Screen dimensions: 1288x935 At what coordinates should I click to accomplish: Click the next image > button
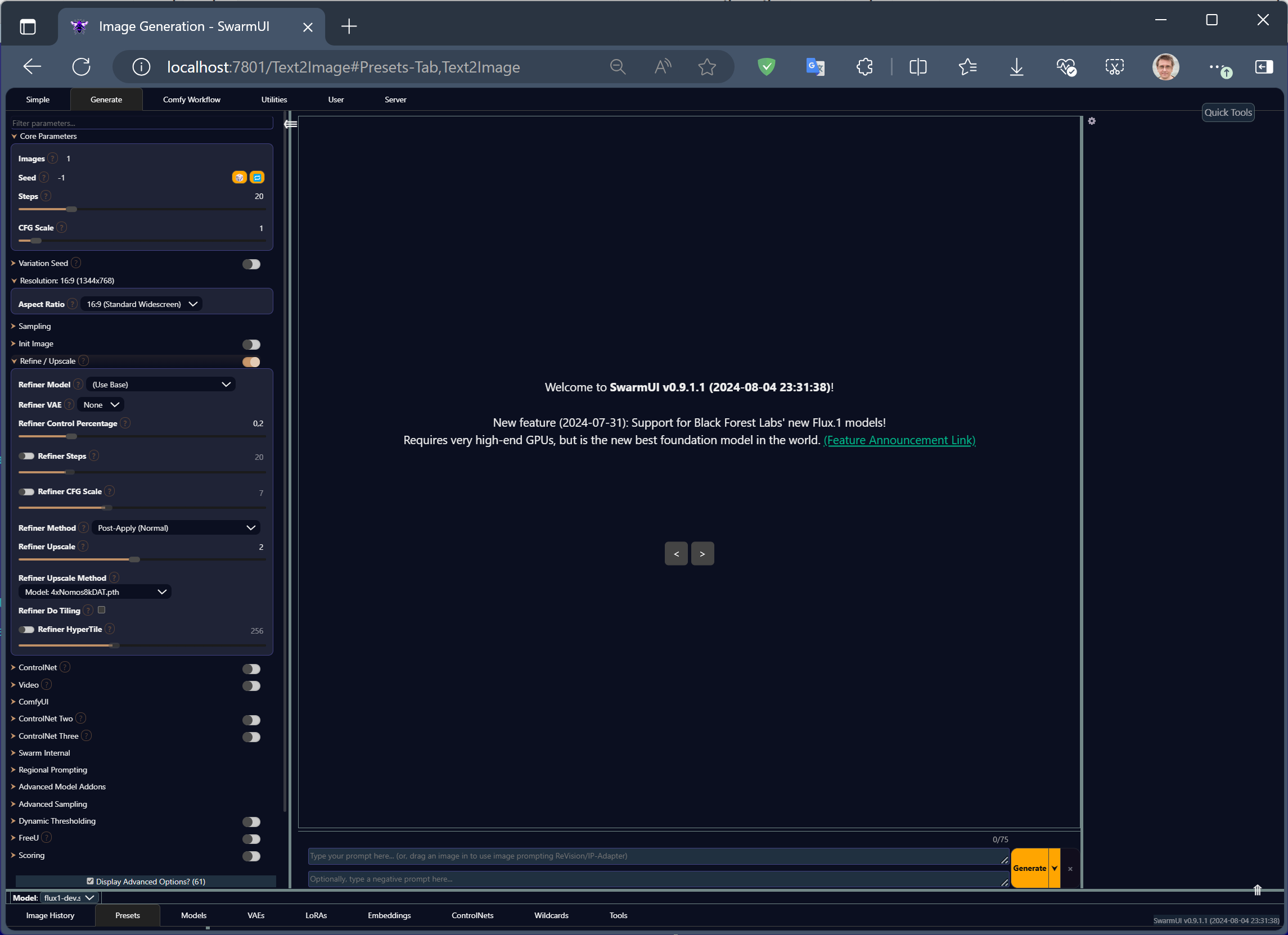pyautogui.click(x=702, y=554)
